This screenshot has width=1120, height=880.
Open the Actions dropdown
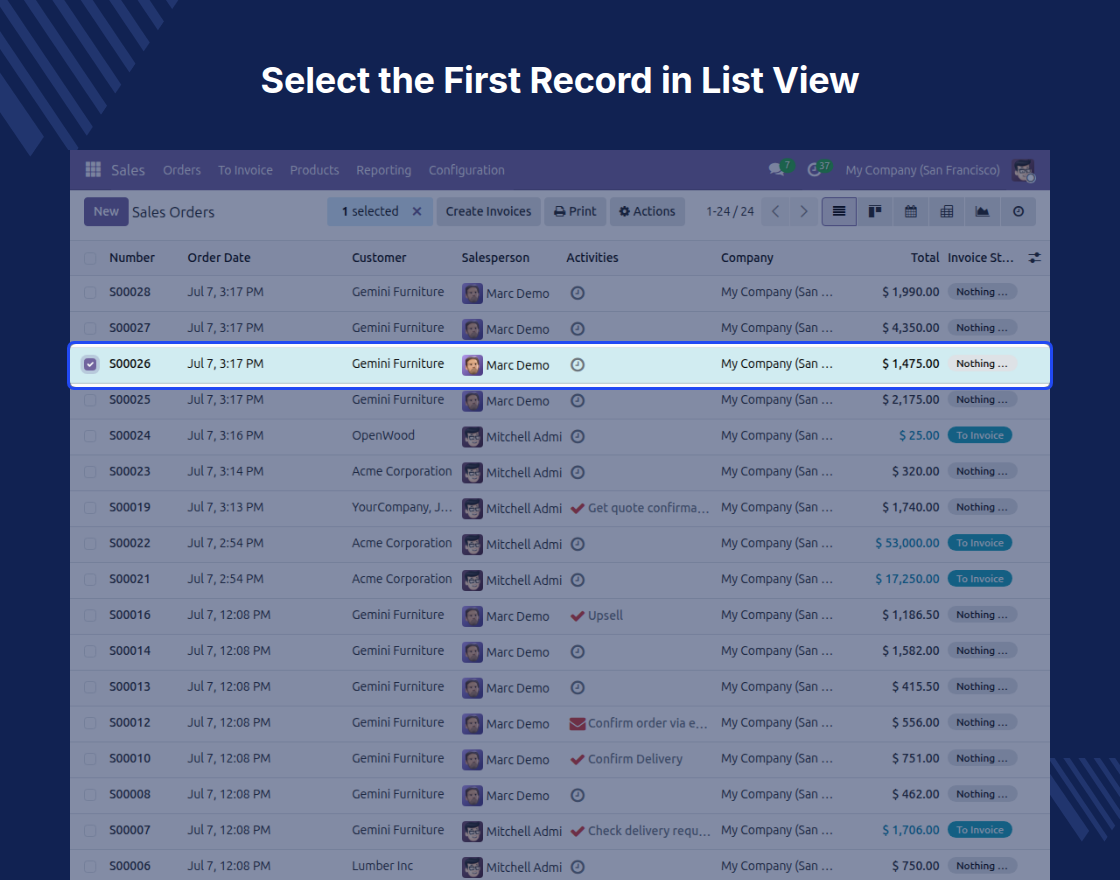pyautogui.click(x=647, y=211)
